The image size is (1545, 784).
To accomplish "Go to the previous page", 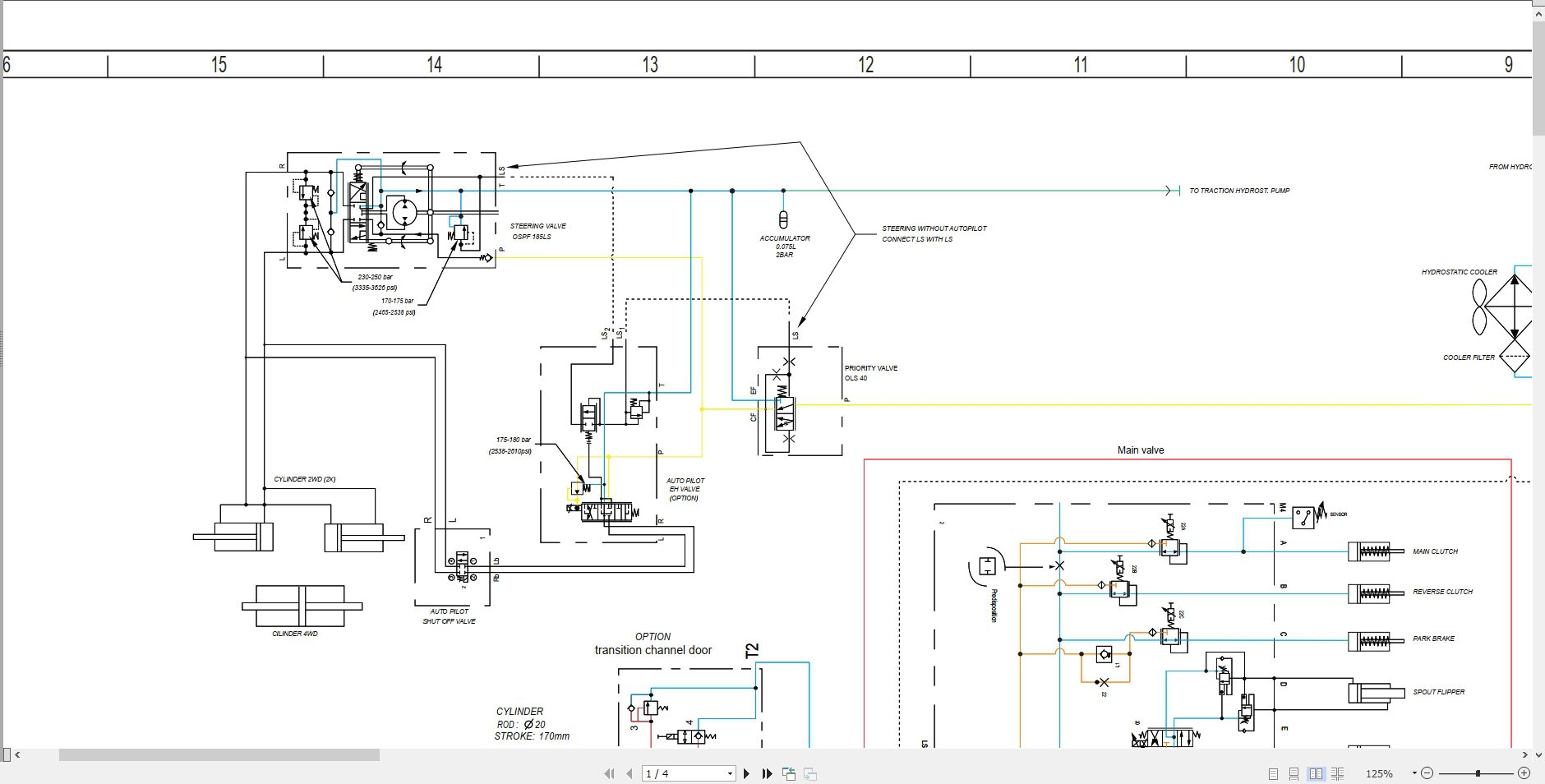I will [x=630, y=773].
